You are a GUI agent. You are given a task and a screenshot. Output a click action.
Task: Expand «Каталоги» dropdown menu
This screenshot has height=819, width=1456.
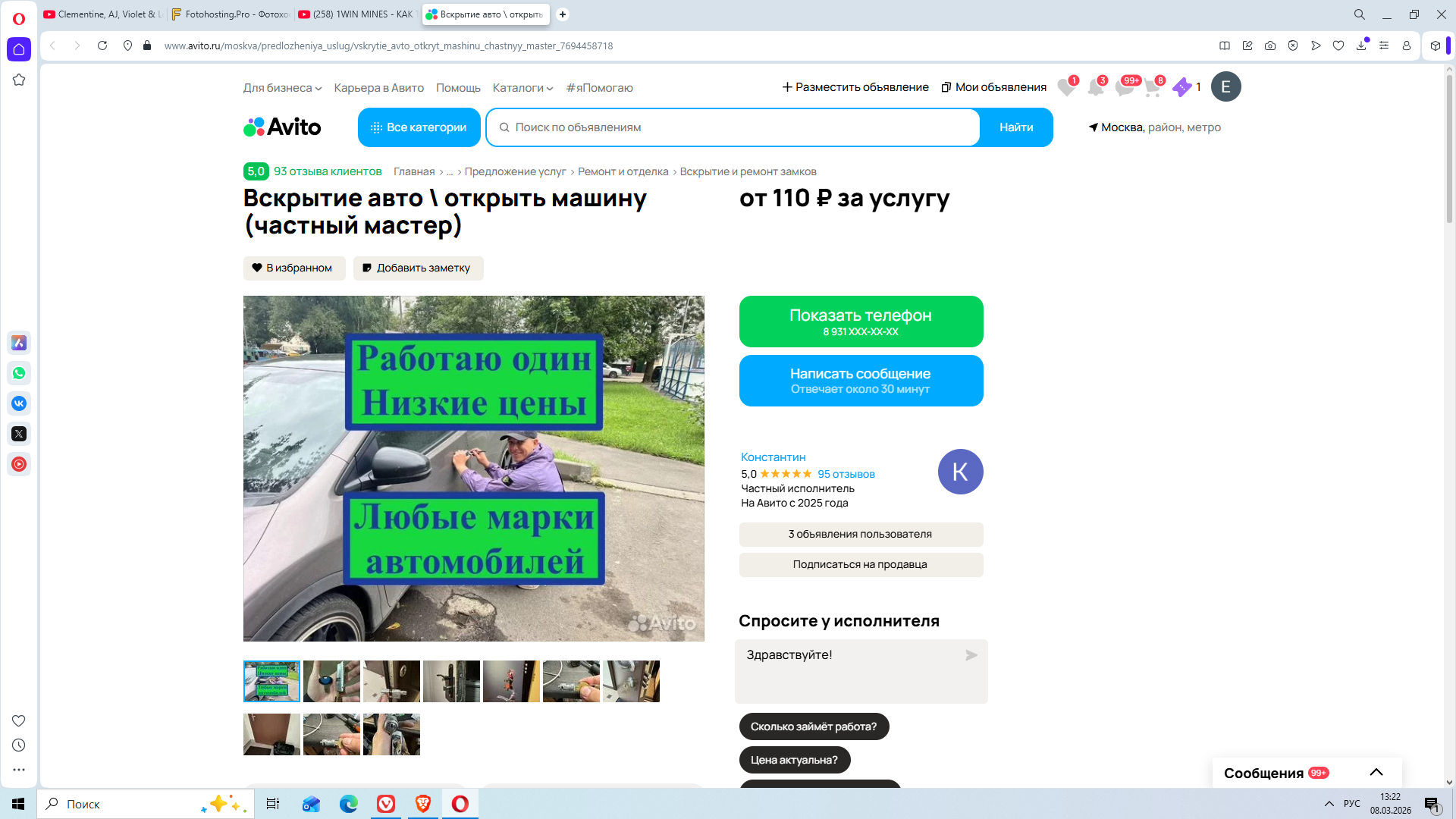(x=522, y=88)
